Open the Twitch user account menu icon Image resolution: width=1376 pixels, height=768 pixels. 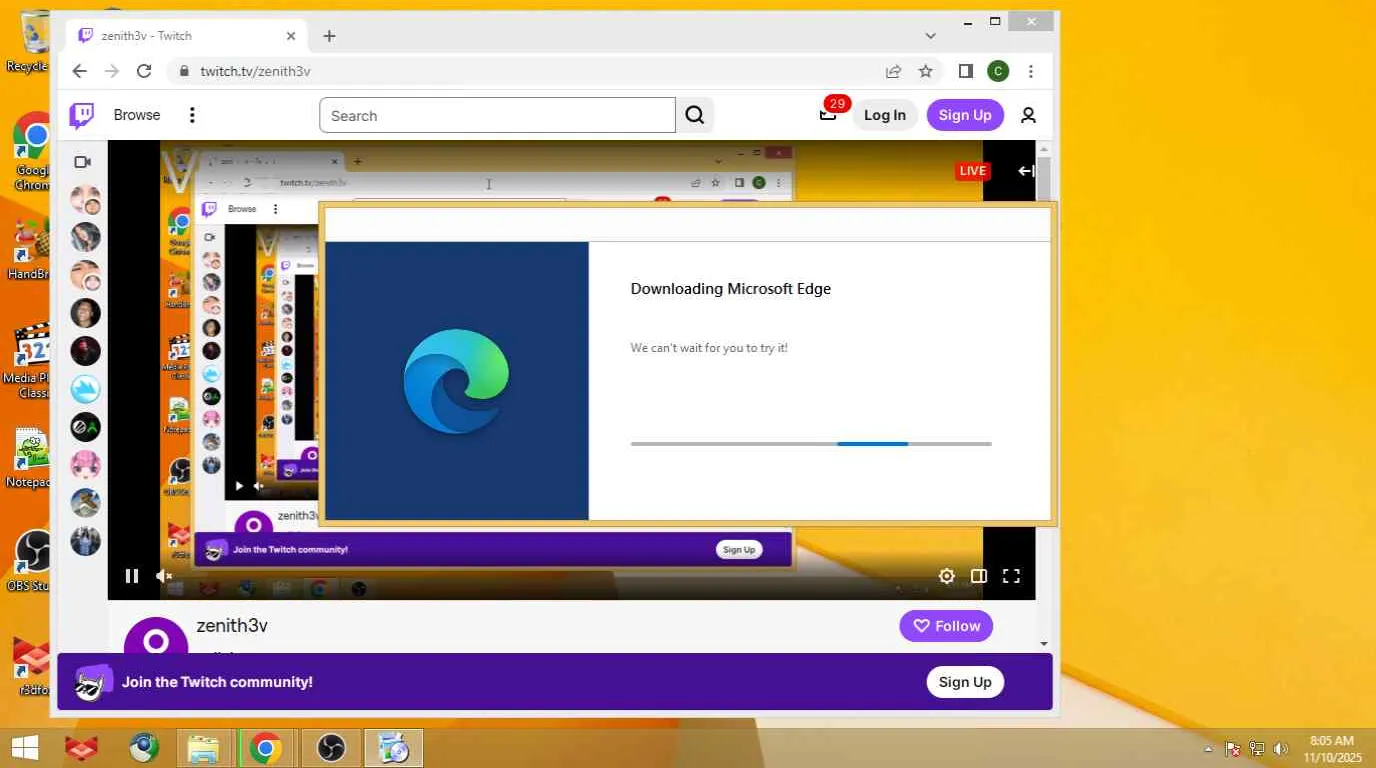pyautogui.click(x=1028, y=115)
